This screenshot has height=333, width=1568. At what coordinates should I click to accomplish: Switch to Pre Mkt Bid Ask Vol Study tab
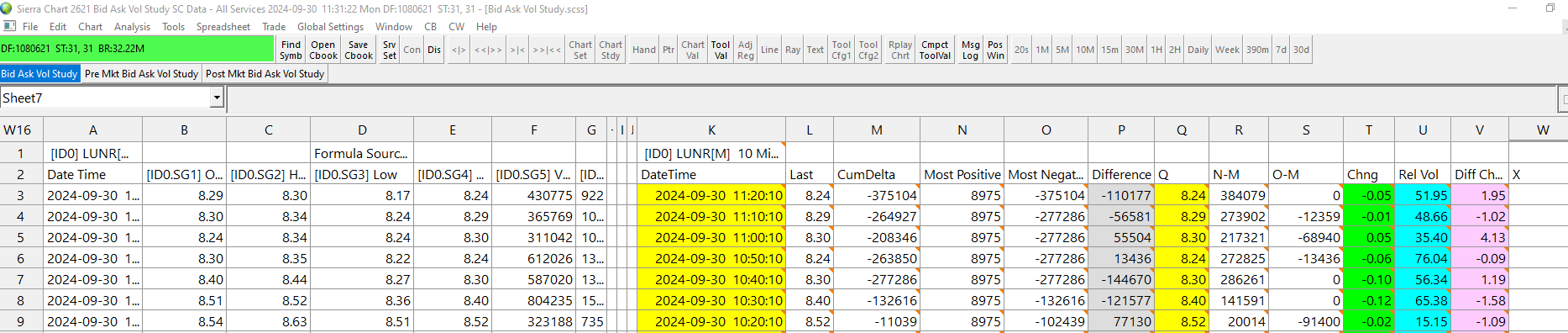(141, 74)
